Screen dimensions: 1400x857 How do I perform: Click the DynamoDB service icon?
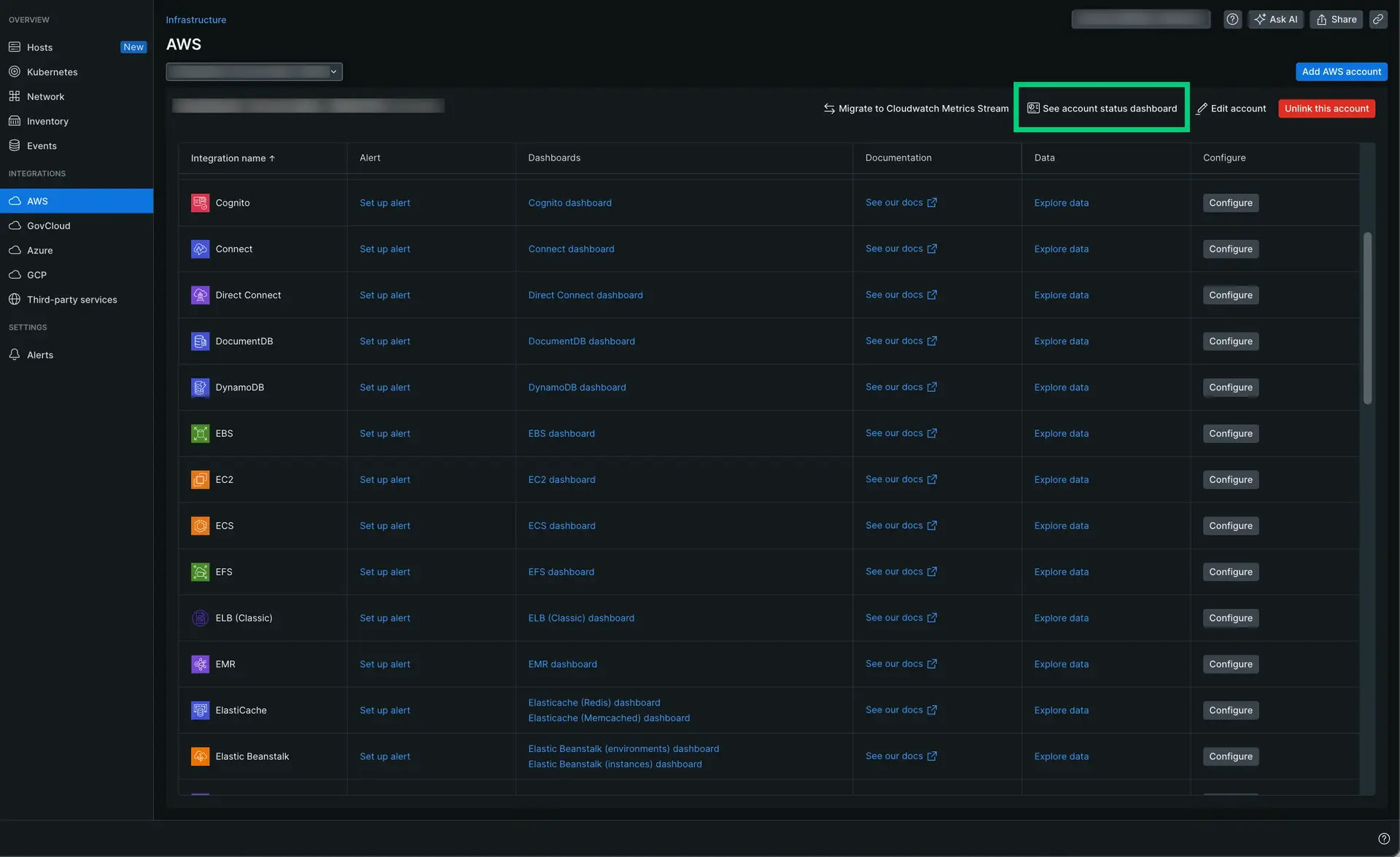(200, 387)
